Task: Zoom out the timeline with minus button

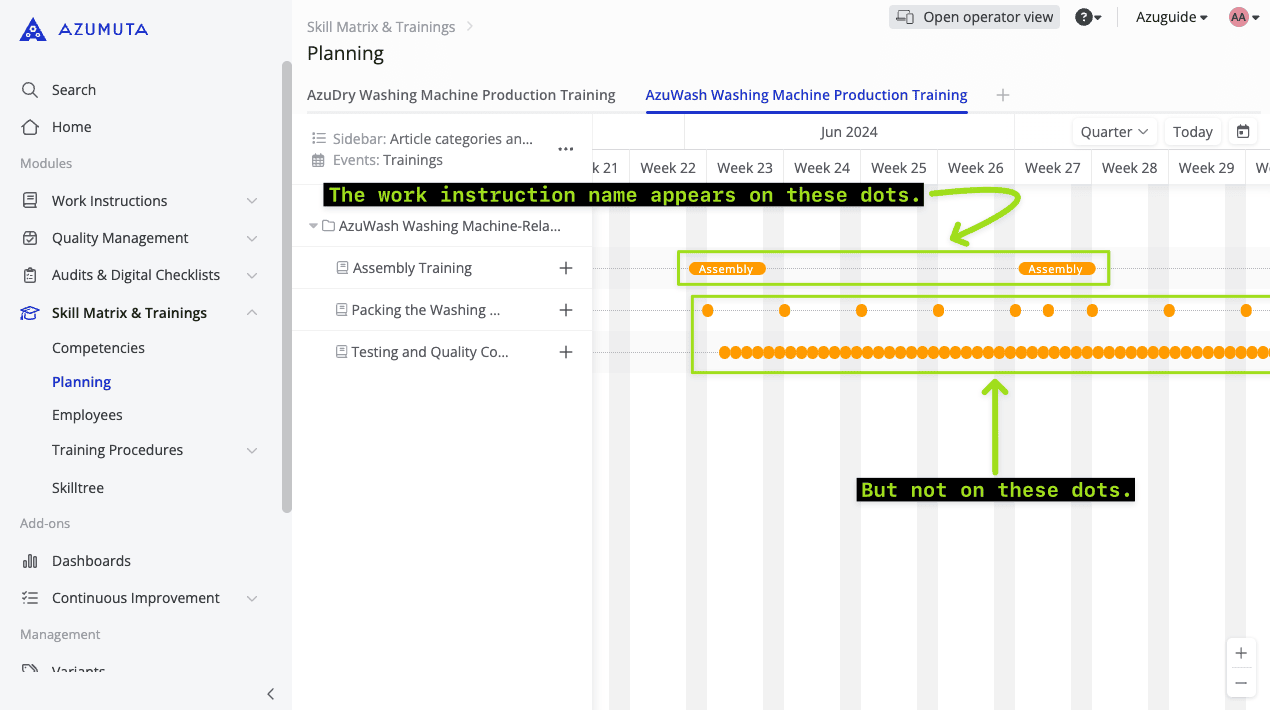Action: (x=1241, y=683)
